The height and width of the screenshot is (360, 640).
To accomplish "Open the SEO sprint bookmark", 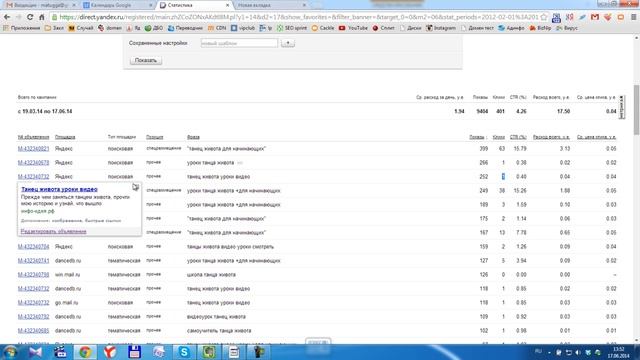I will pos(292,28).
